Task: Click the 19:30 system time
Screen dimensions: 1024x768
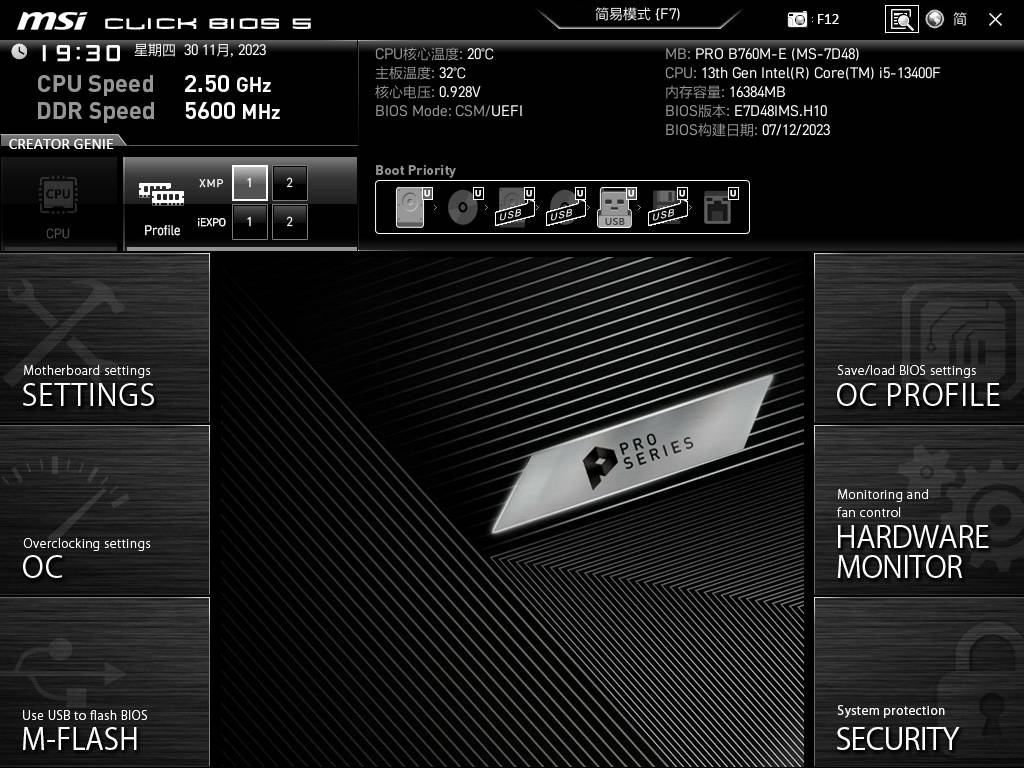Action: pyautogui.click(x=80, y=53)
